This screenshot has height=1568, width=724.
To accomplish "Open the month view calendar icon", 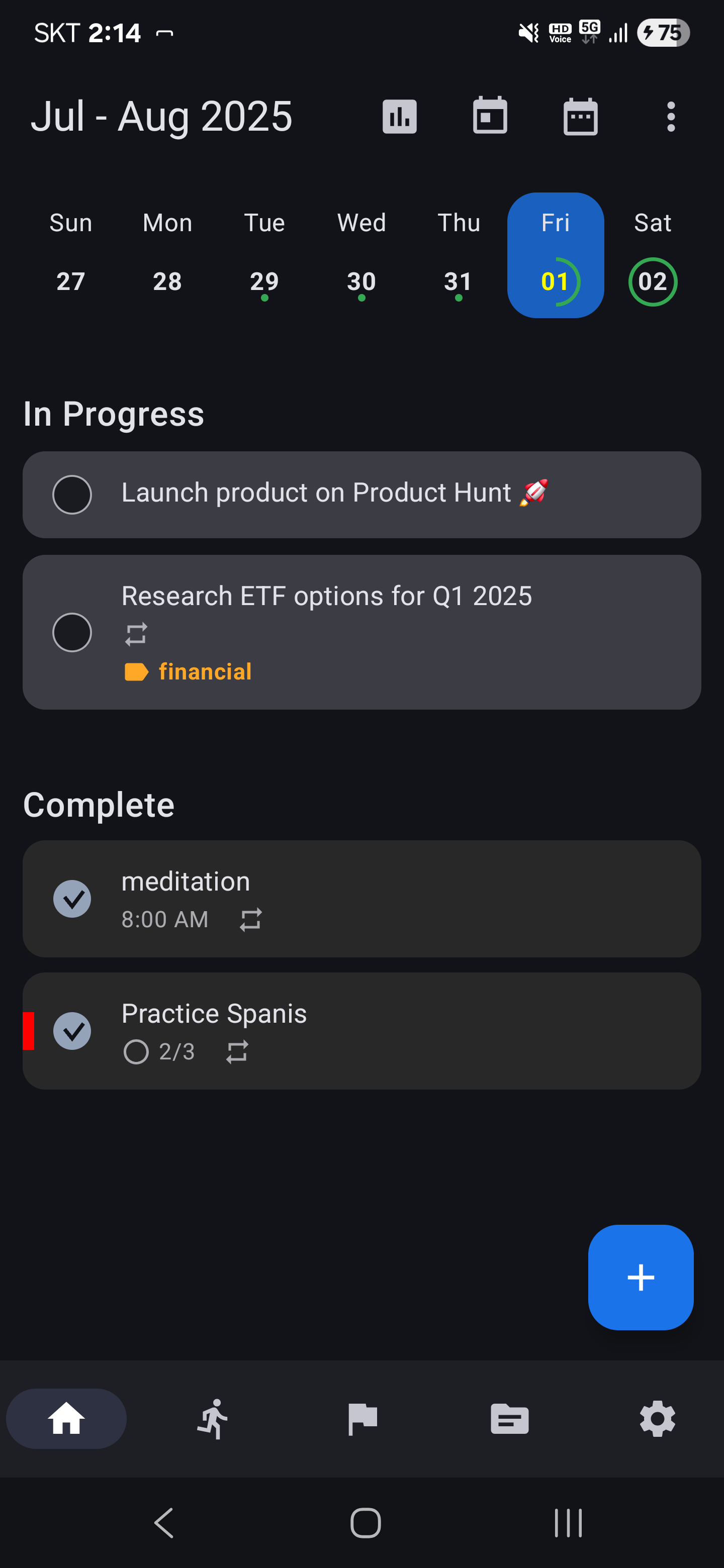I will 580,116.
